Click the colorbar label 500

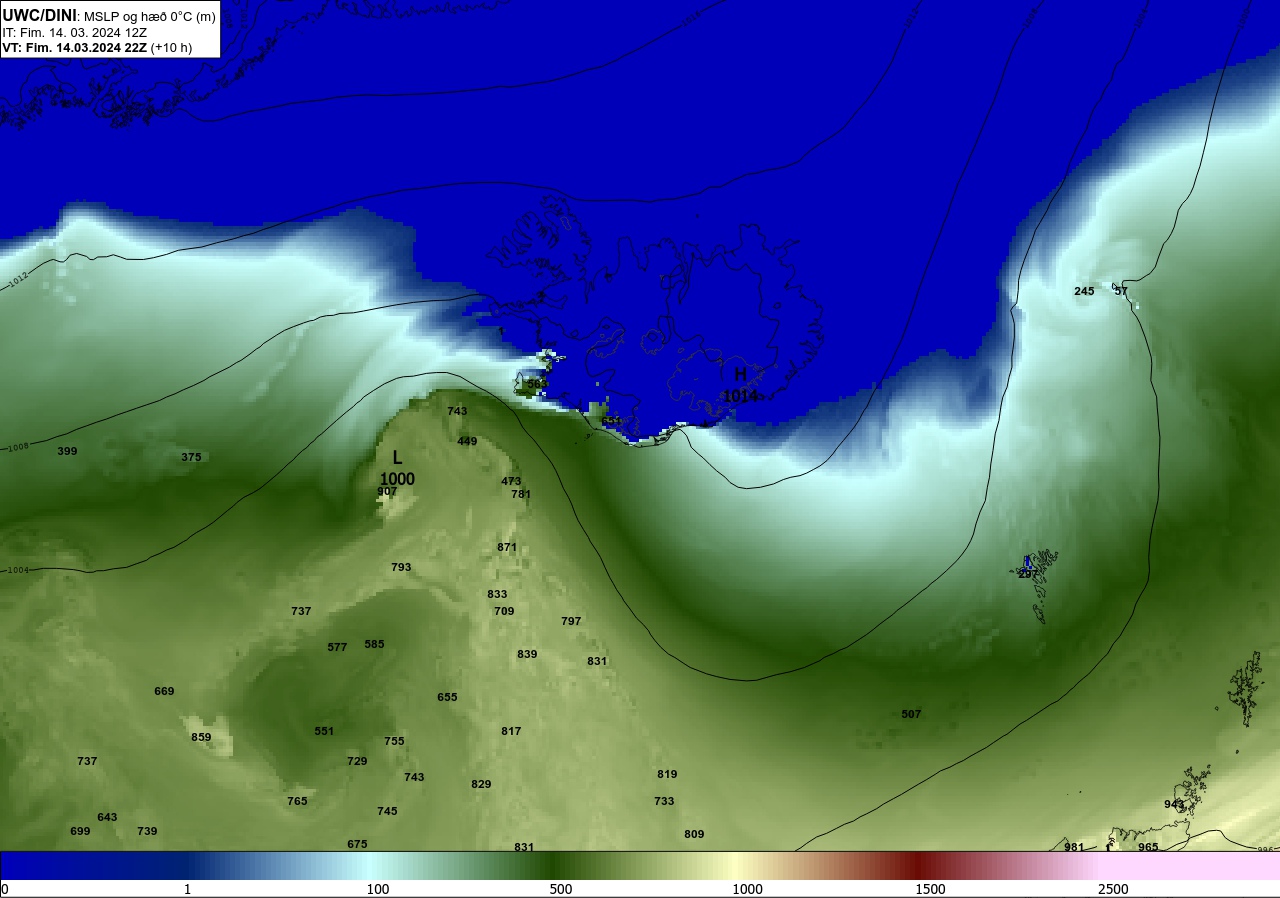pyautogui.click(x=560, y=889)
